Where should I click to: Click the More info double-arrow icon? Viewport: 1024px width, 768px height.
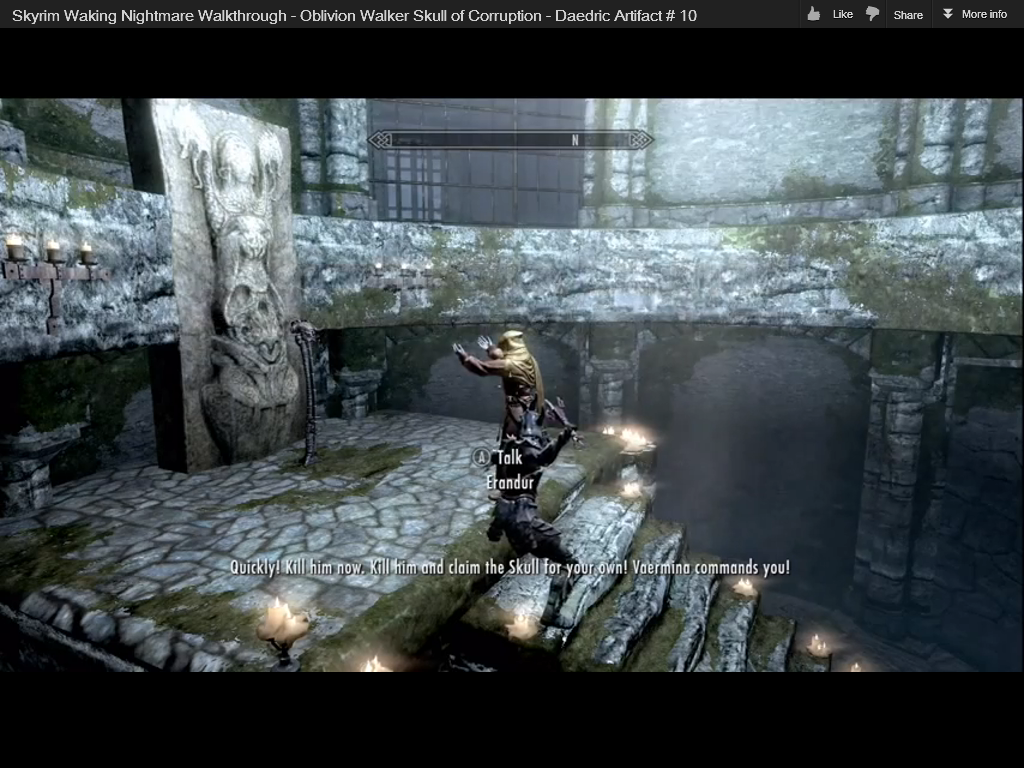948,14
